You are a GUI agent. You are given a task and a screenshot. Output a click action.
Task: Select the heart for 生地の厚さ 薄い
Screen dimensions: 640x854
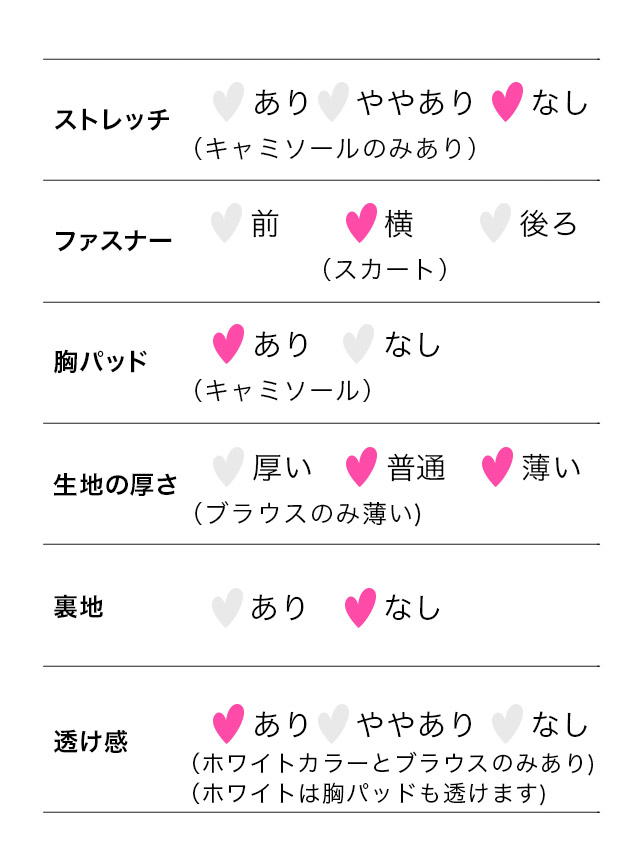(x=496, y=467)
